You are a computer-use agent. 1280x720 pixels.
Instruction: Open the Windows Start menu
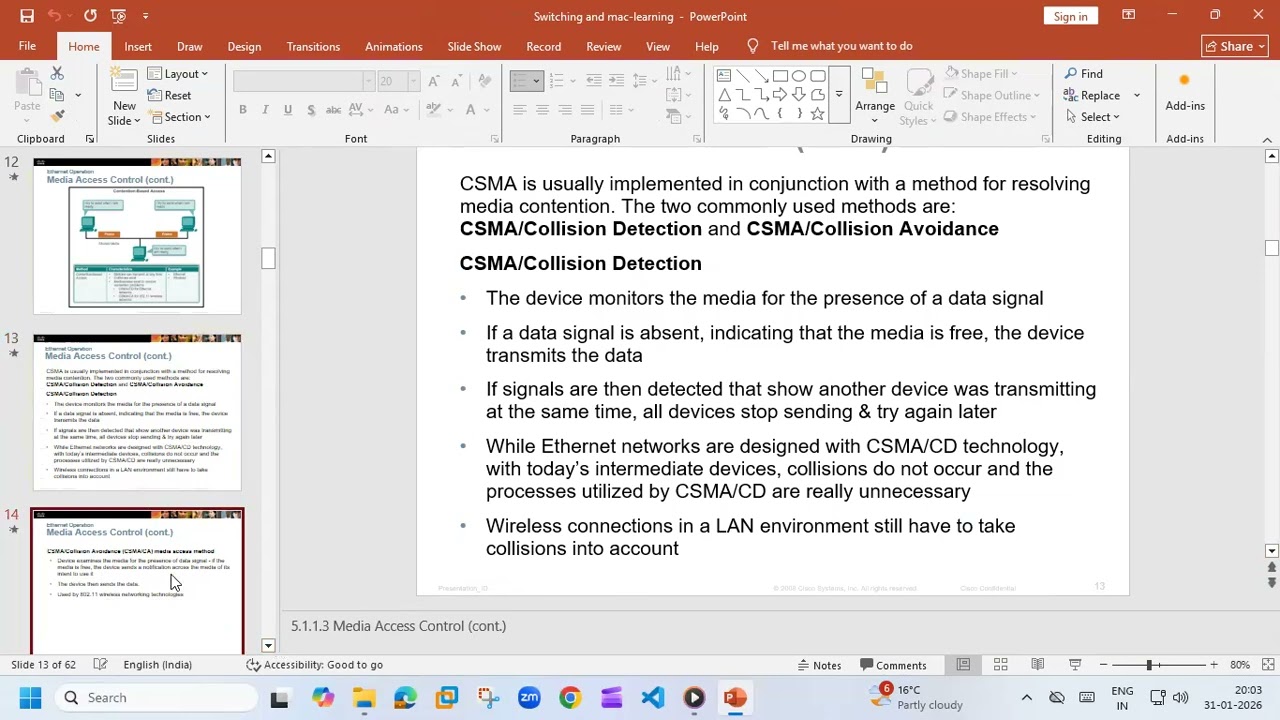click(30, 698)
